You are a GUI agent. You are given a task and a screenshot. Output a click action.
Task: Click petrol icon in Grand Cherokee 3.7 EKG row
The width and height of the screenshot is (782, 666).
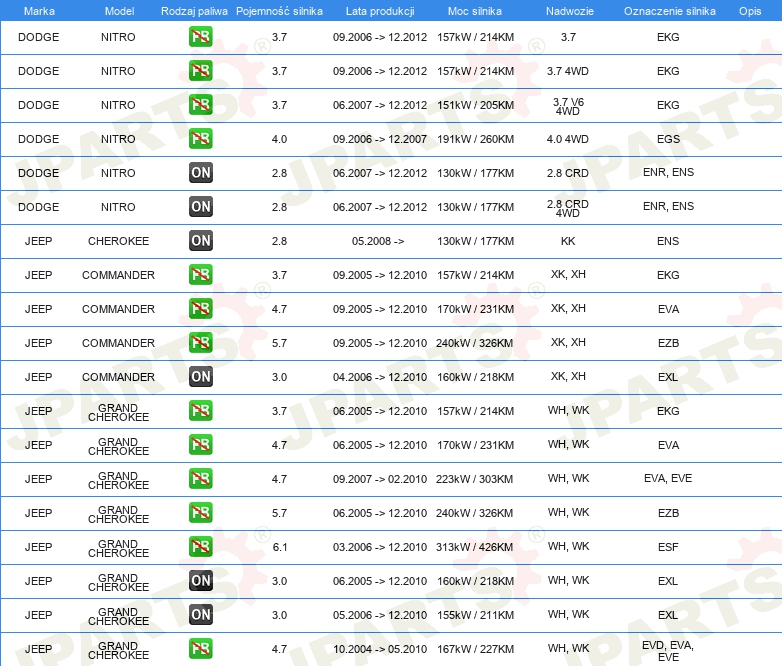tap(200, 411)
